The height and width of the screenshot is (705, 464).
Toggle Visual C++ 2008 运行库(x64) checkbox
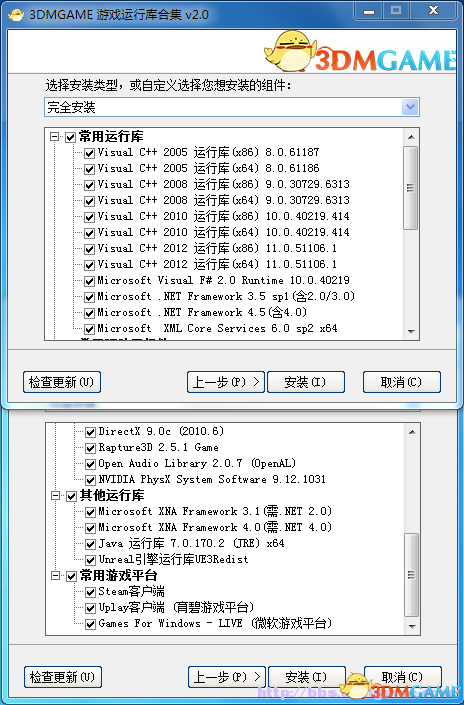89,201
